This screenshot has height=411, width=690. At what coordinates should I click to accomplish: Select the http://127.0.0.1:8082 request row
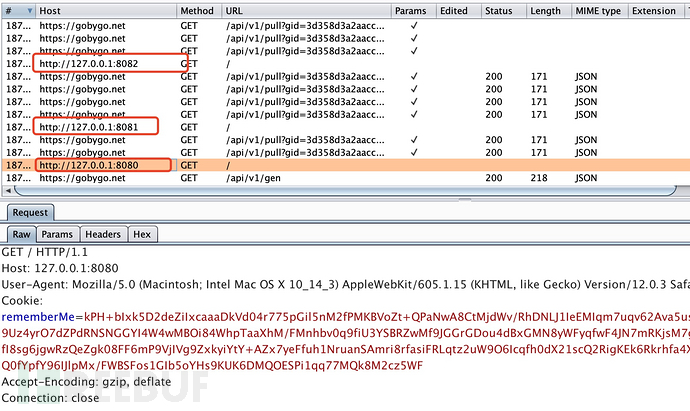[x=100, y=62]
